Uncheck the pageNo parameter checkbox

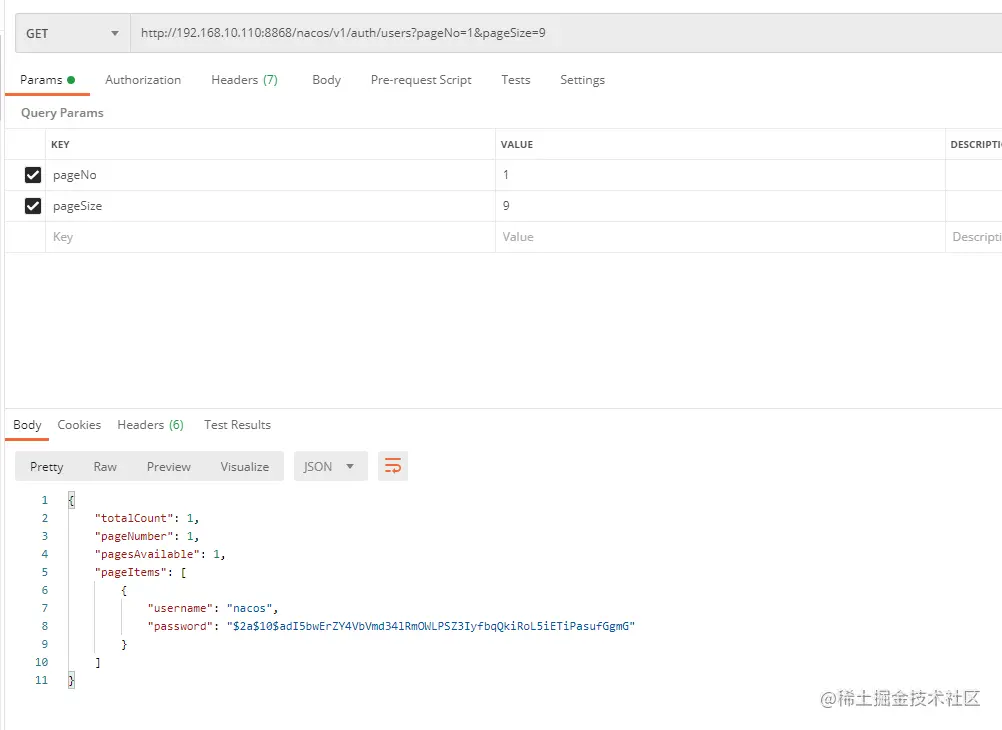[x=33, y=175]
